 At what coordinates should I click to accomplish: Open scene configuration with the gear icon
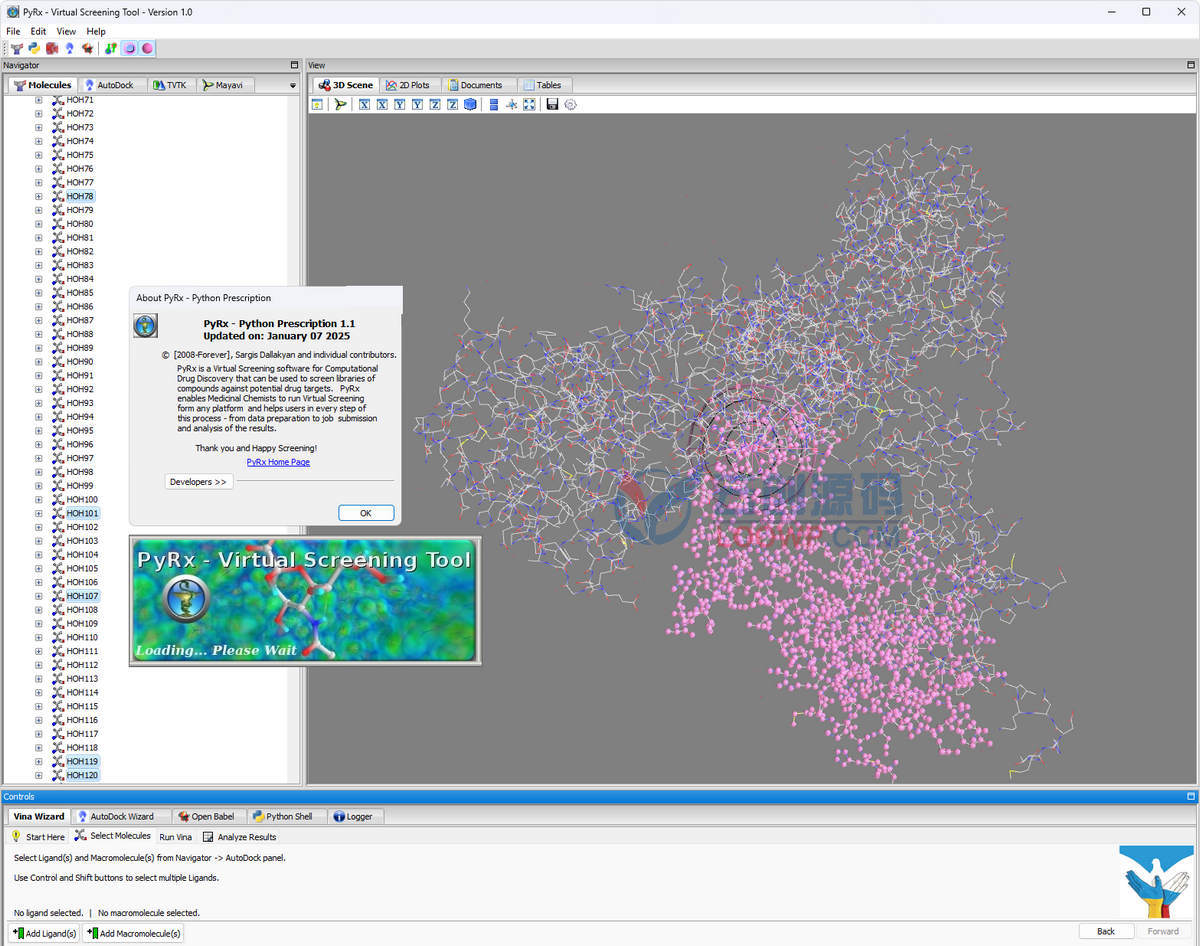pos(570,104)
